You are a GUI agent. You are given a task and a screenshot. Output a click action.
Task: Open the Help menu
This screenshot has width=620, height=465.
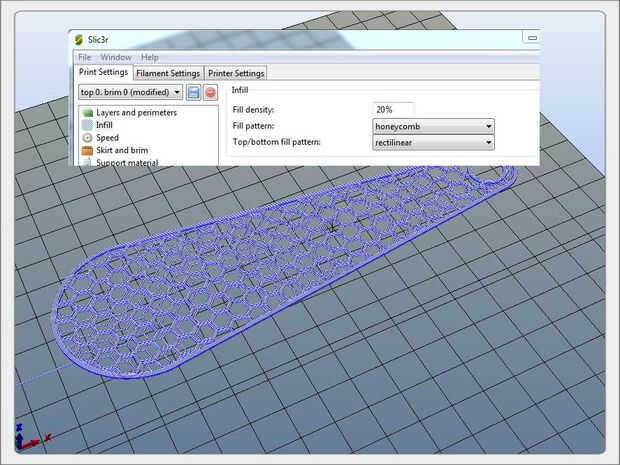150,57
